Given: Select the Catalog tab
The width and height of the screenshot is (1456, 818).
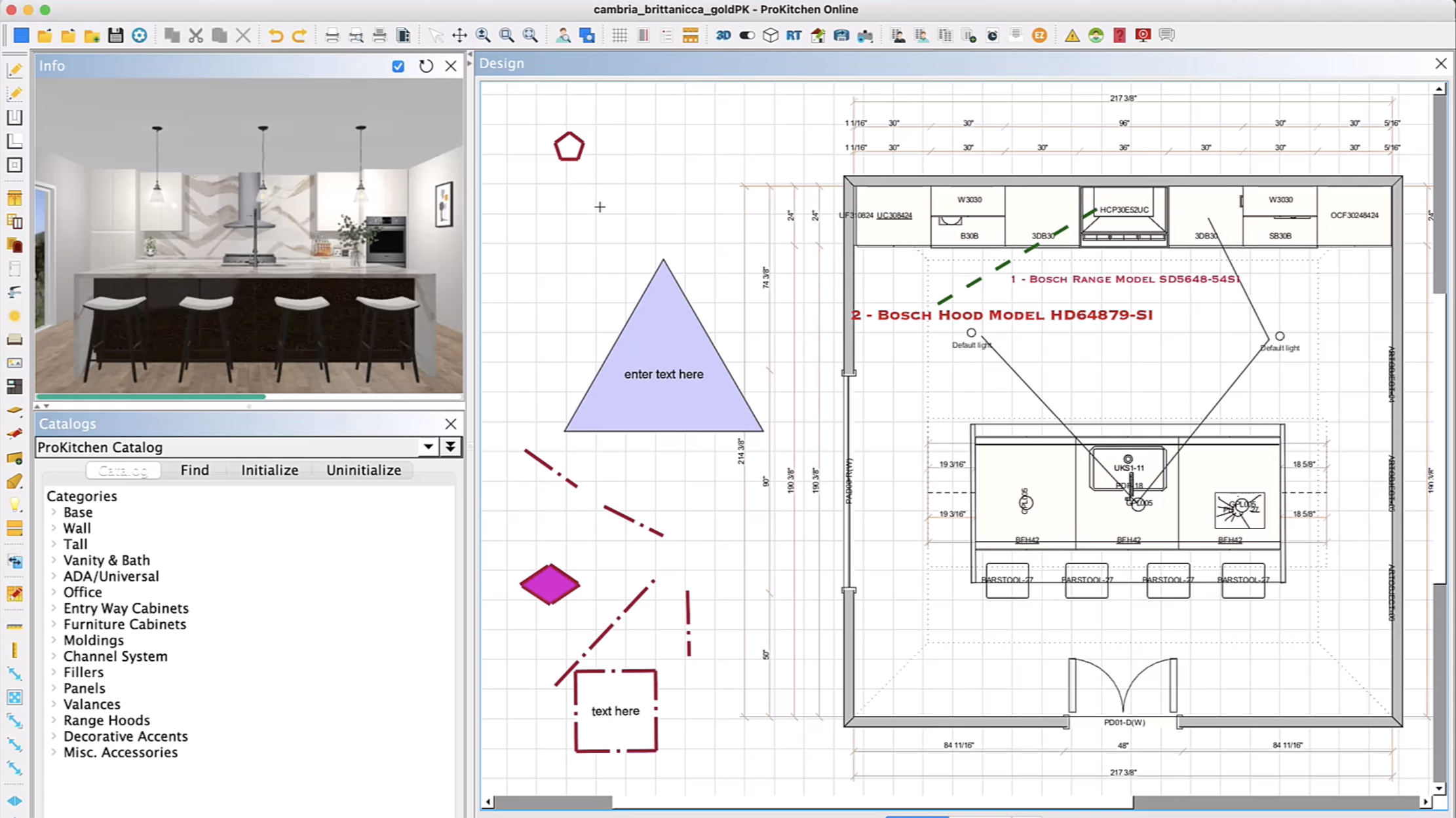Looking at the screenshot, I should click(123, 470).
